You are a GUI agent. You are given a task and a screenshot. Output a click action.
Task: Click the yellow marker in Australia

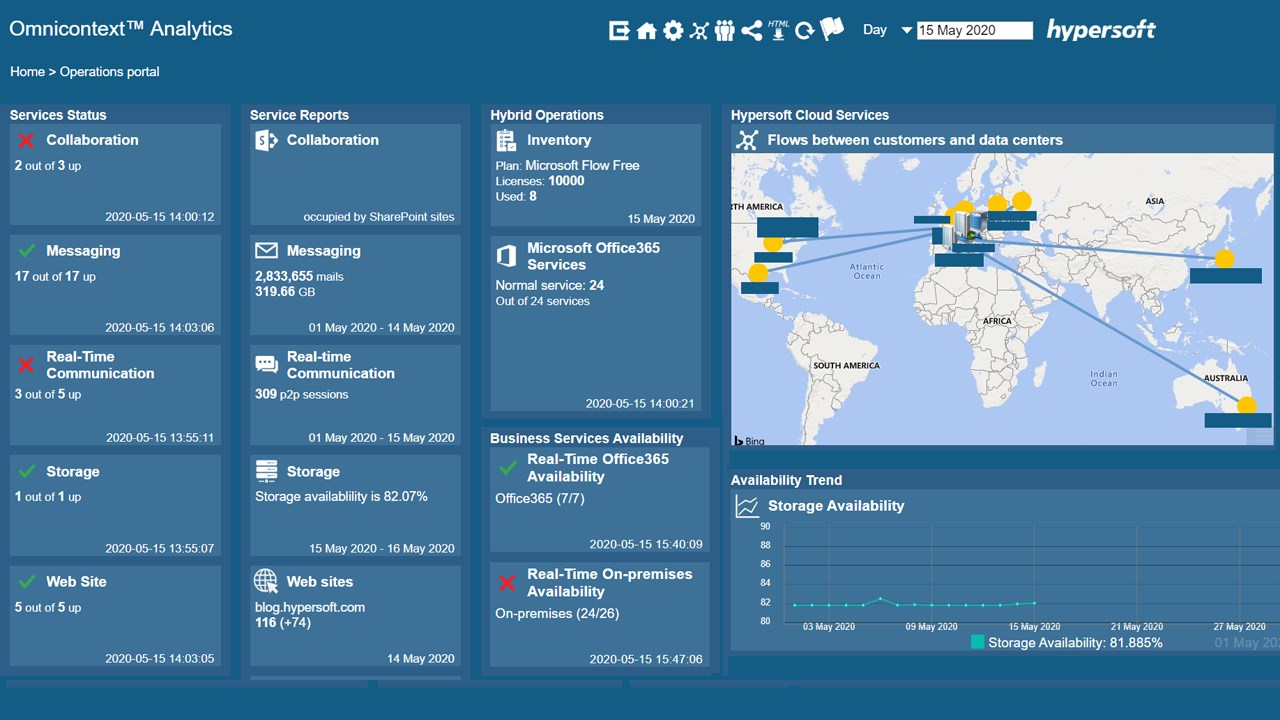[x=1246, y=405]
